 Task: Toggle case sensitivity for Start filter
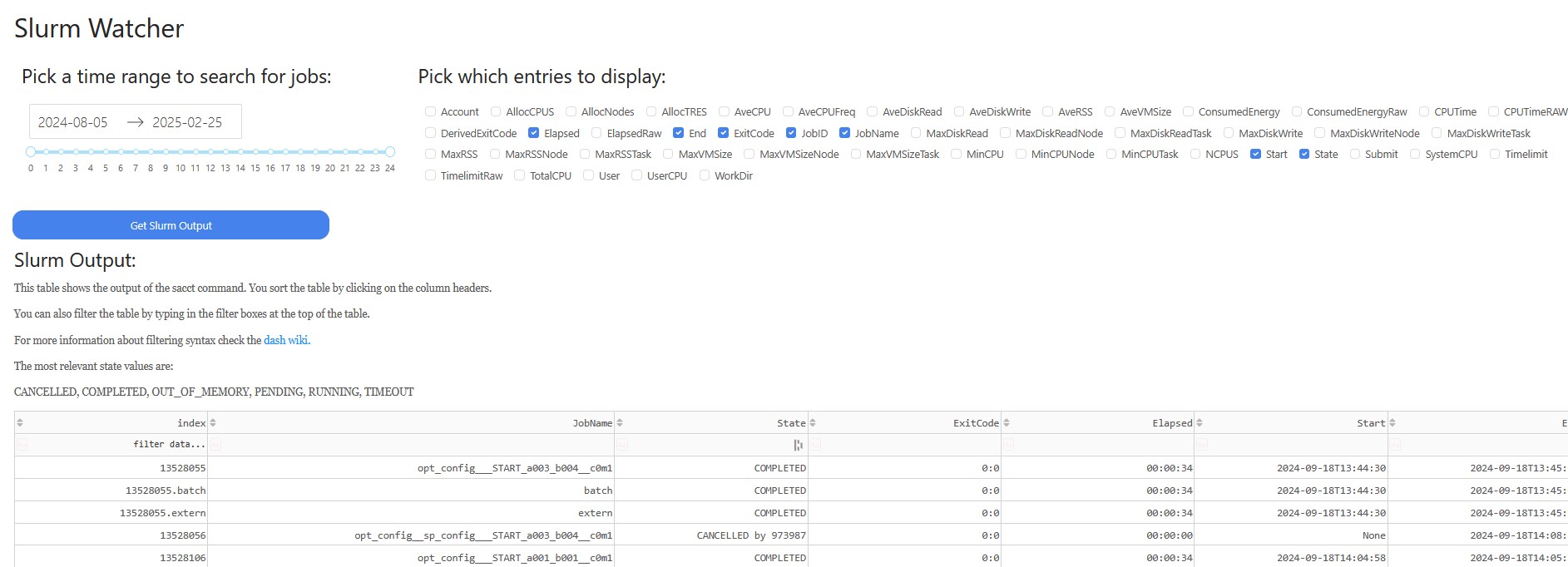(1202, 445)
